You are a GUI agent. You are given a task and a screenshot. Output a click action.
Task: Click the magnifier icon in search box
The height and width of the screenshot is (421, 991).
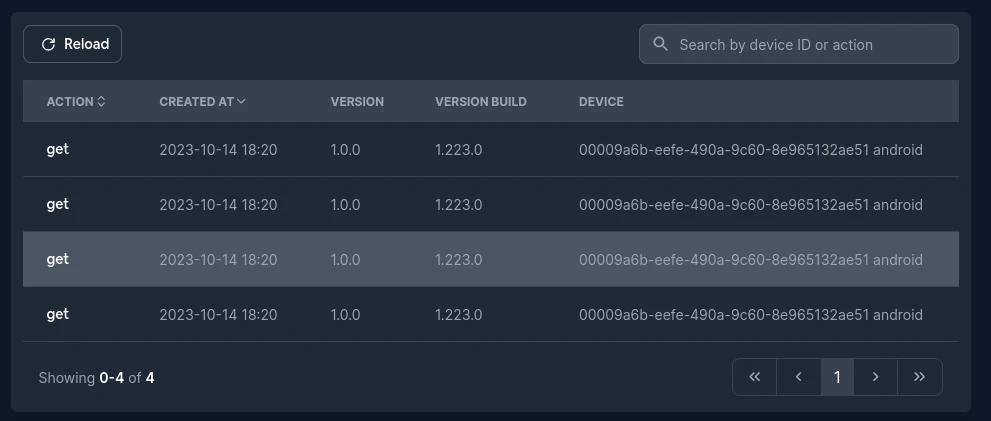tap(660, 44)
